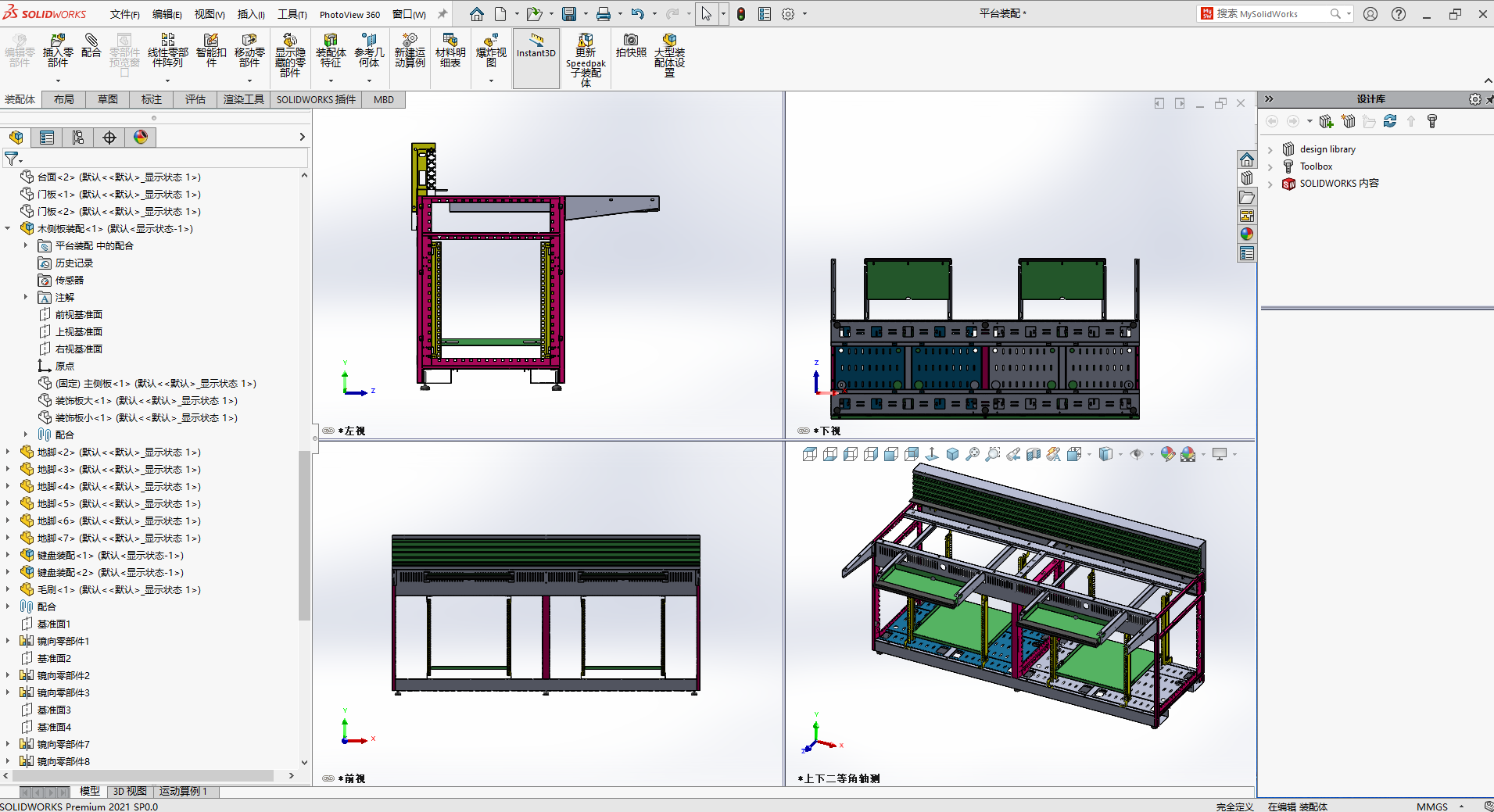Toggle view link icon in 下视 viewport
Image resolution: width=1494 pixels, height=812 pixels.
[x=804, y=431]
